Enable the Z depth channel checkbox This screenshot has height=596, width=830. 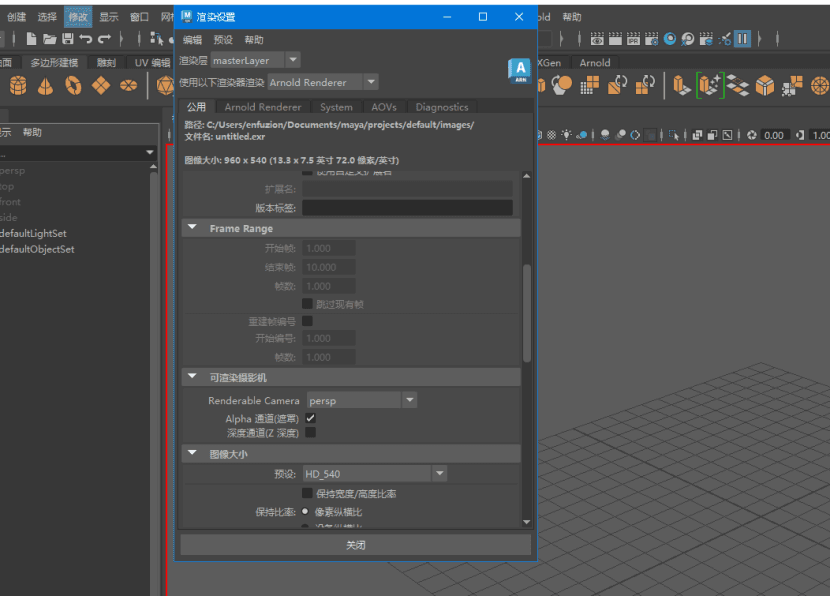click(x=310, y=432)
